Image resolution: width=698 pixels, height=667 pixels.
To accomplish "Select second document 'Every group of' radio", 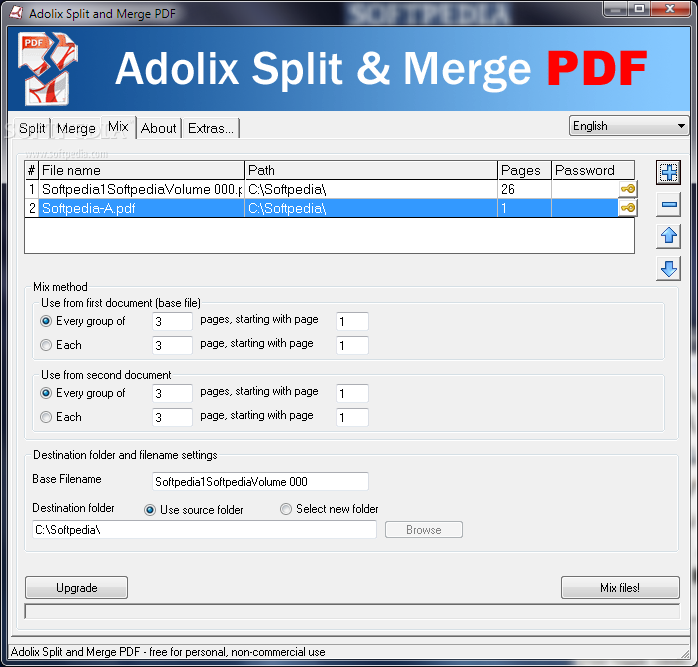I will (x=46, y=393).
